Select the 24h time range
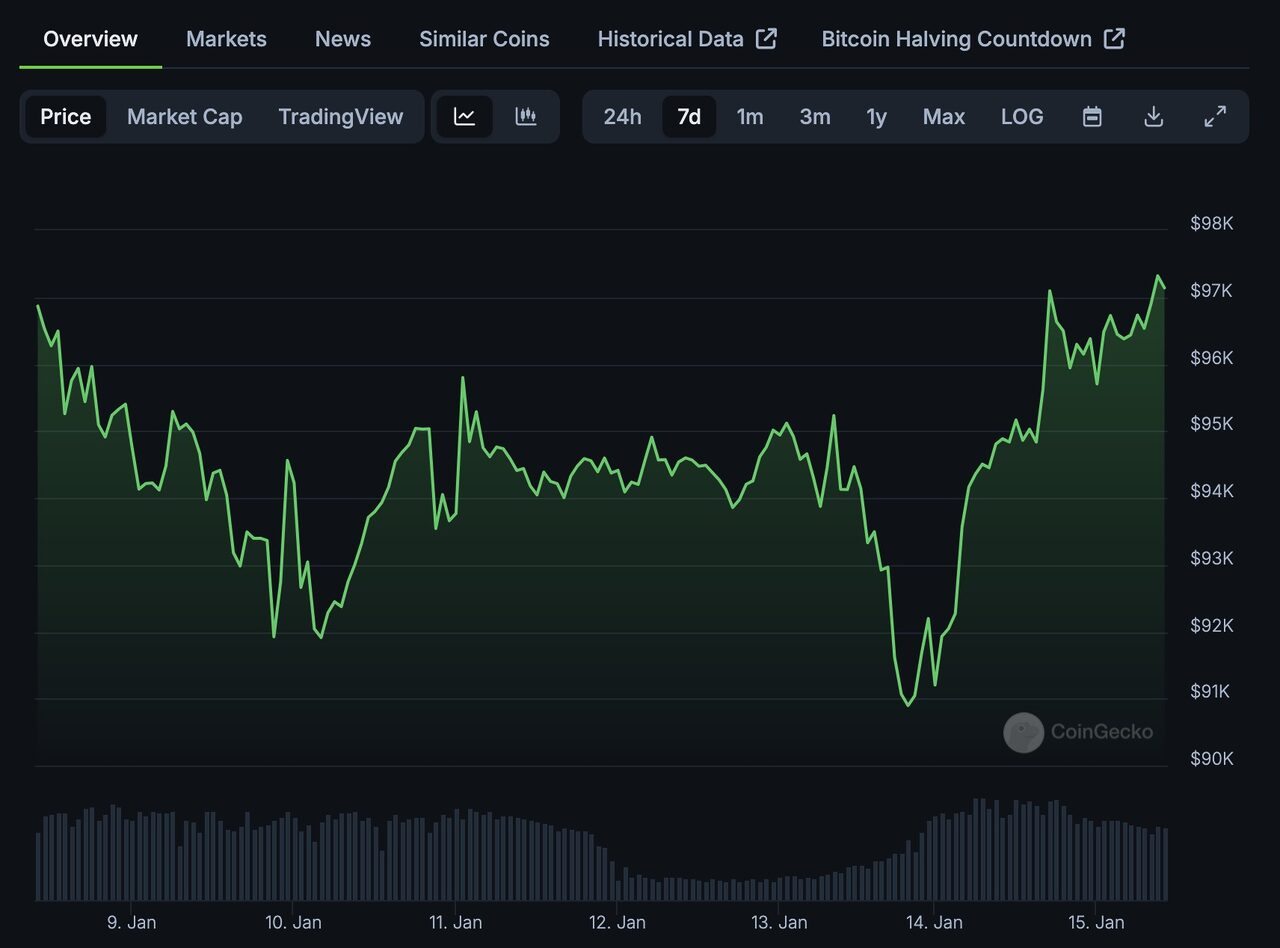 pos(622,117)
